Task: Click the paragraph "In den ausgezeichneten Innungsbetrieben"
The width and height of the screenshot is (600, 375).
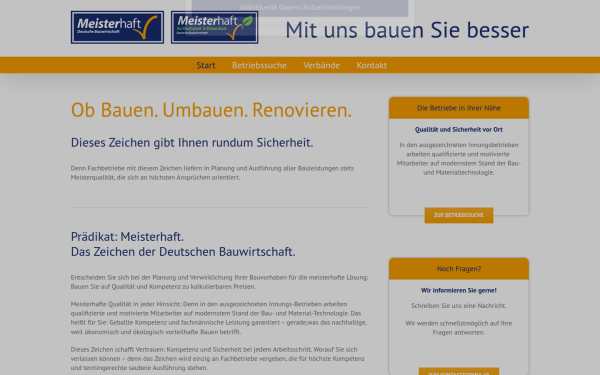Action: click(459, 159)
